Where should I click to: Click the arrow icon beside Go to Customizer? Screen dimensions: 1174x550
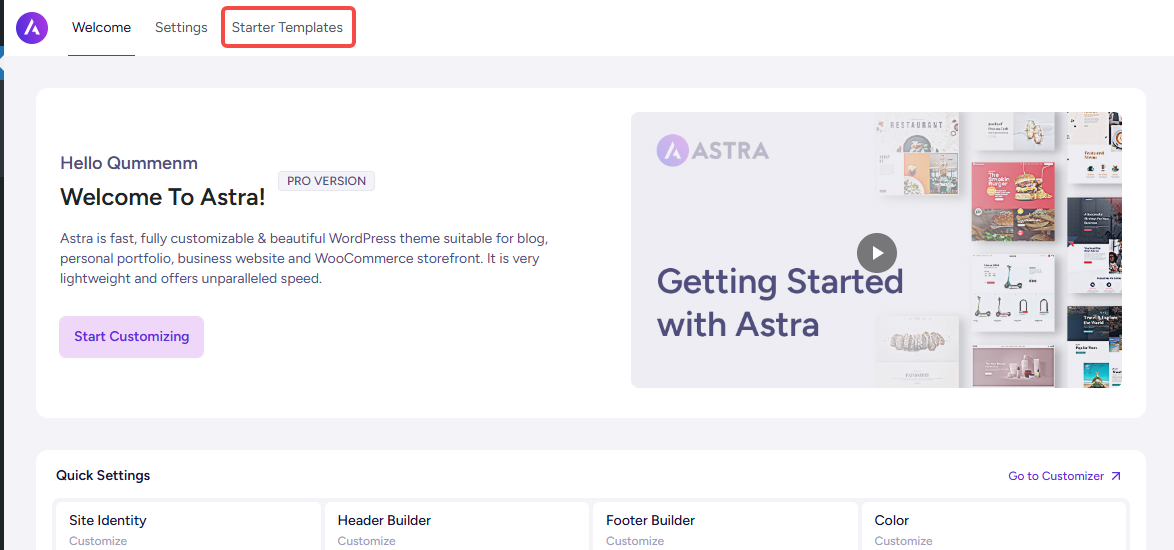click(x=1116, y=476)
